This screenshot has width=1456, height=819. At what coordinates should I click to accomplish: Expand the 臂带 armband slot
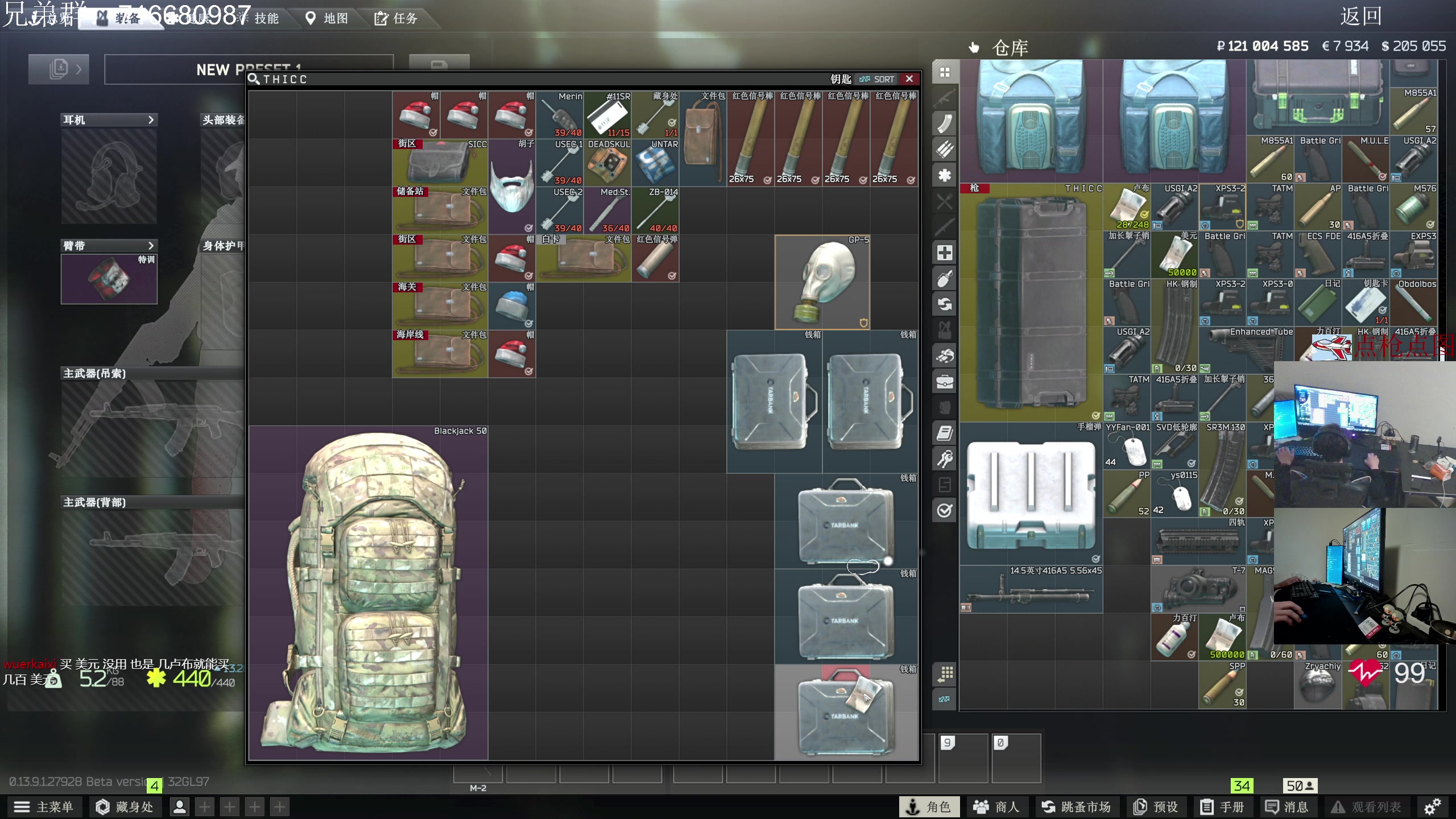[151, 246]
